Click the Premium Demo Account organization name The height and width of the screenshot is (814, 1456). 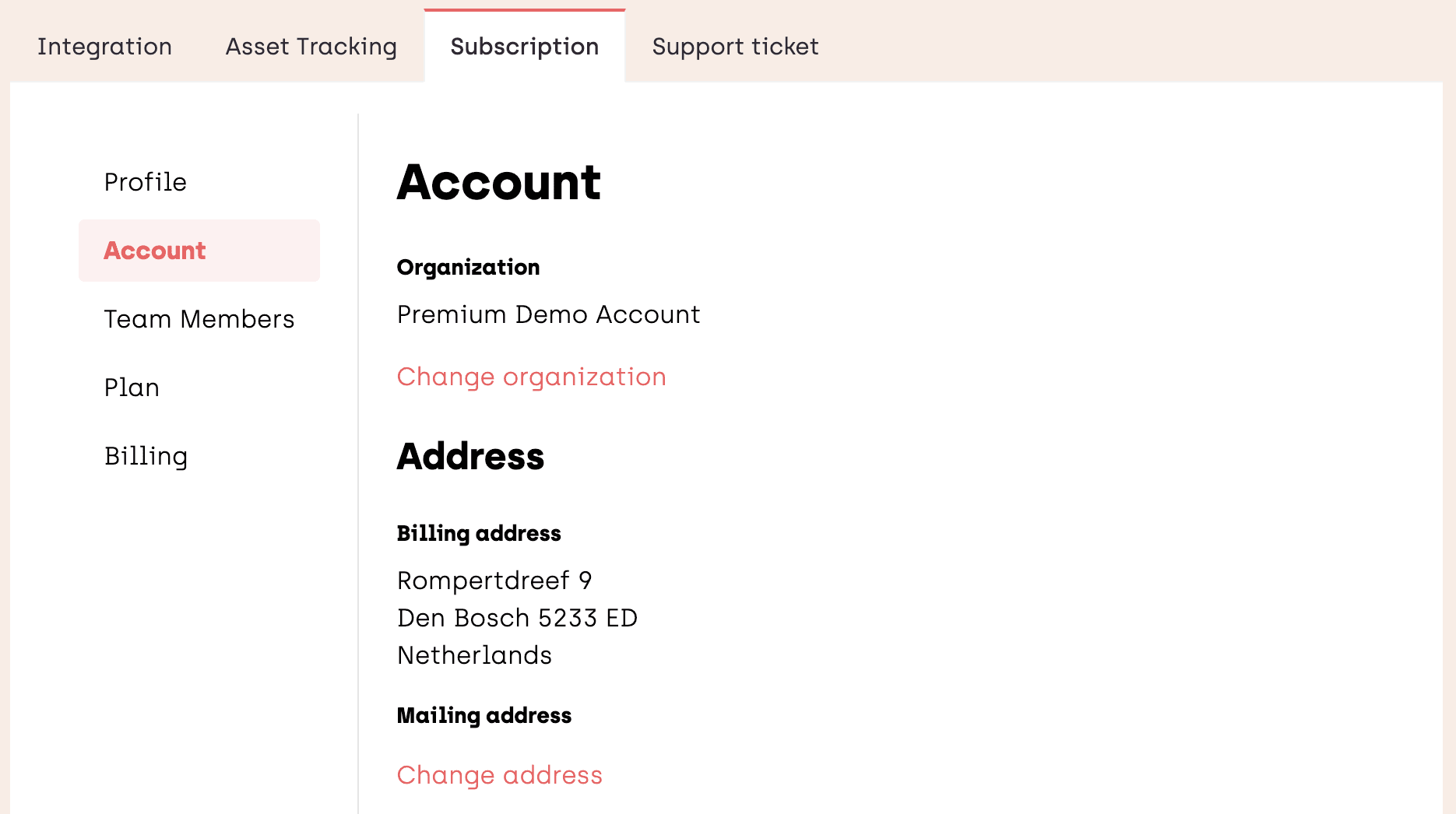tap(548, 314)
